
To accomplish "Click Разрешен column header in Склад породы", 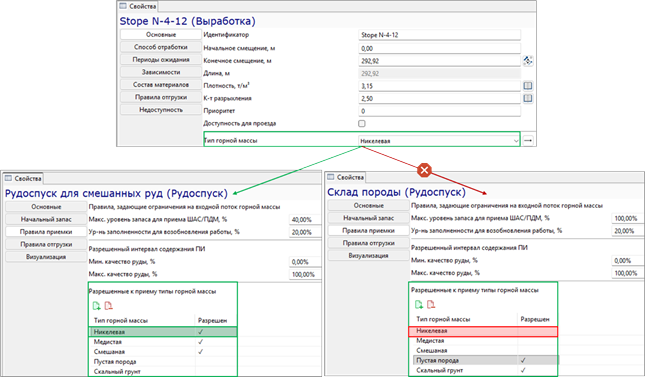I will (535, 319).
